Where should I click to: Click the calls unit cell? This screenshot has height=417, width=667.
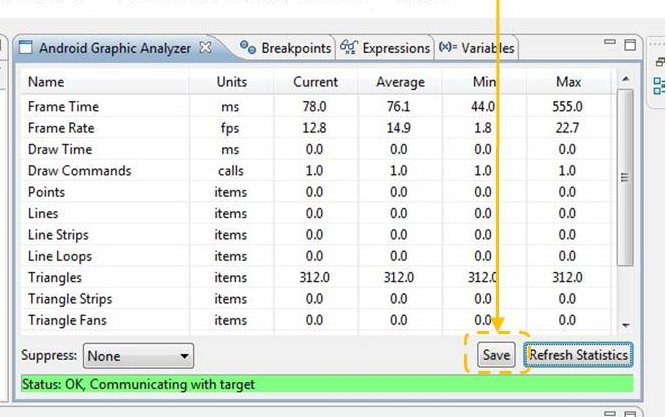coord(231,171)
